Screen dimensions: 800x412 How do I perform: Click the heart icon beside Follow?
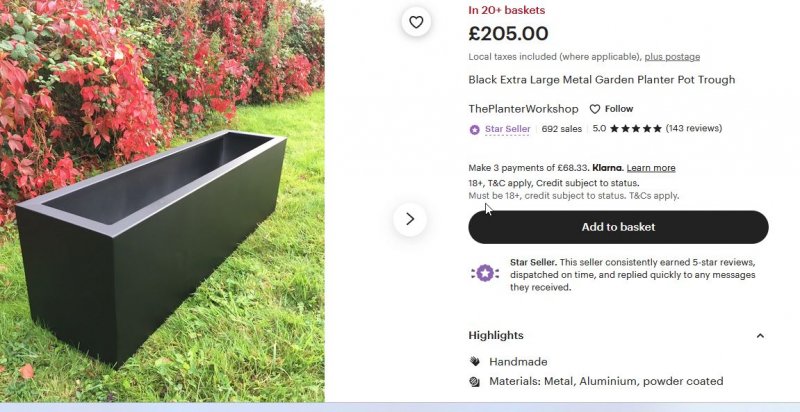click(594, 109)
